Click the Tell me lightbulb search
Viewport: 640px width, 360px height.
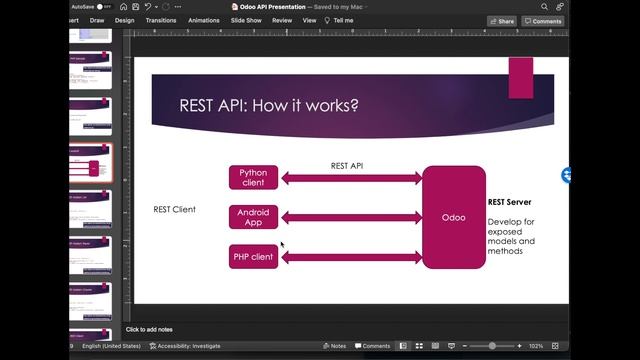(339, 20)
